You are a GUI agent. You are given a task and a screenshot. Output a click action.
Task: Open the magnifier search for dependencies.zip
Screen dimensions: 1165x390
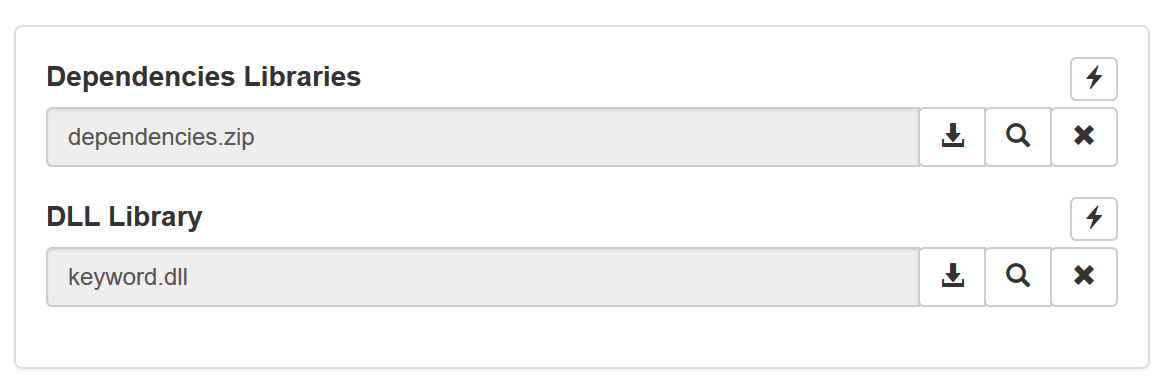1018,137
